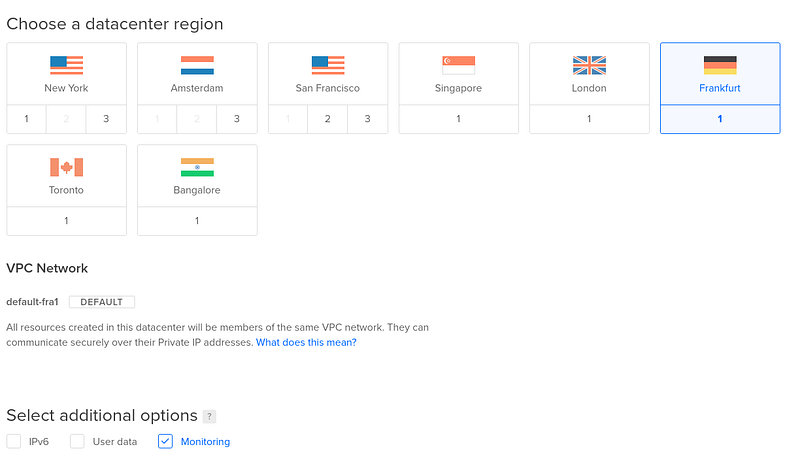The image size is (800, 466).
Task: Click the Frankfurt German flag icon
Action: (x=720, y=65)
